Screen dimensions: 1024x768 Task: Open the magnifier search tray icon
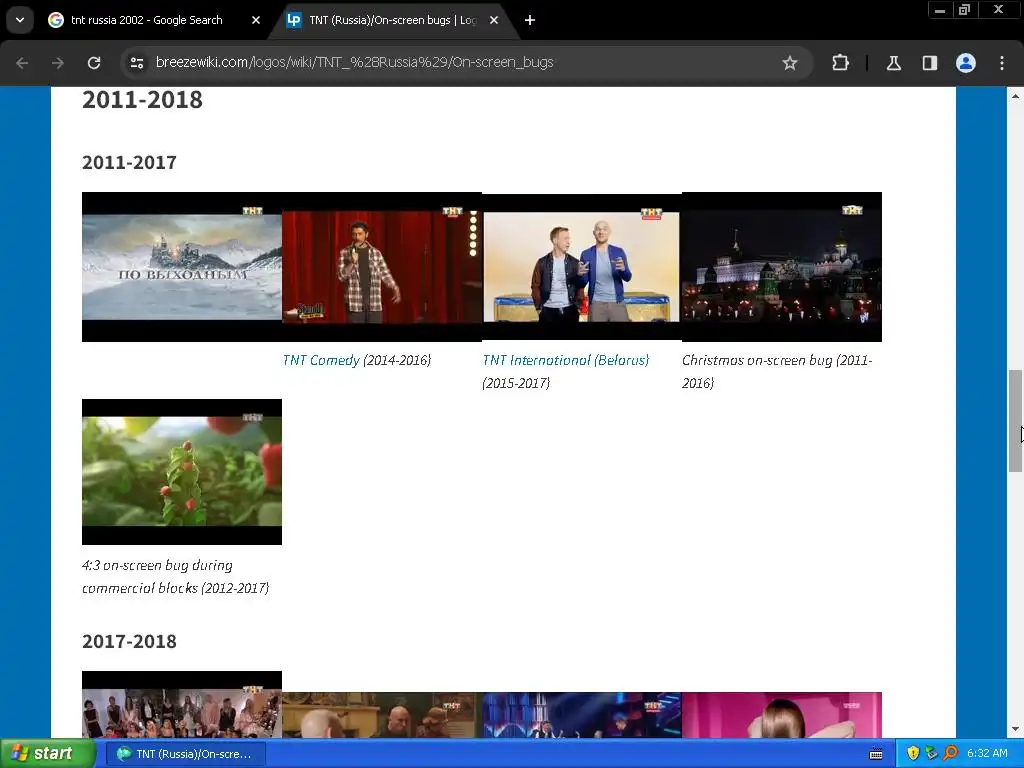[950, 754]
